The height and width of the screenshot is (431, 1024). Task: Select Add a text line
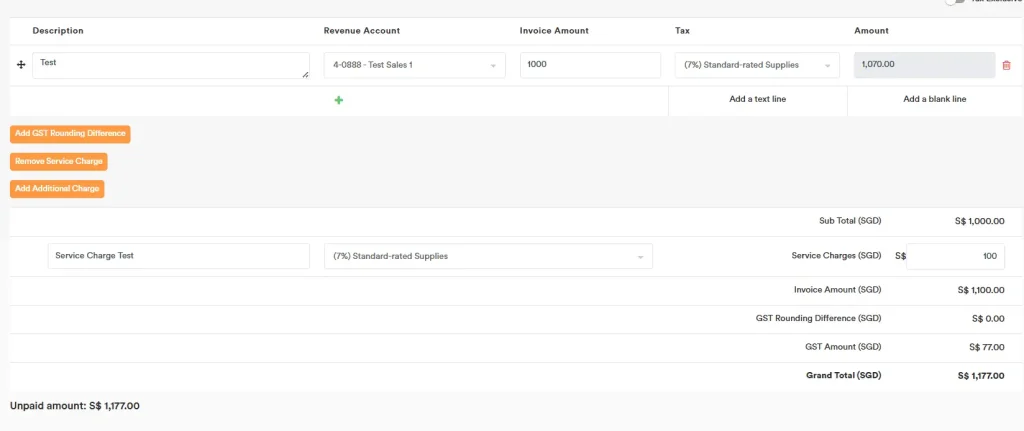(x=757, y=99)
